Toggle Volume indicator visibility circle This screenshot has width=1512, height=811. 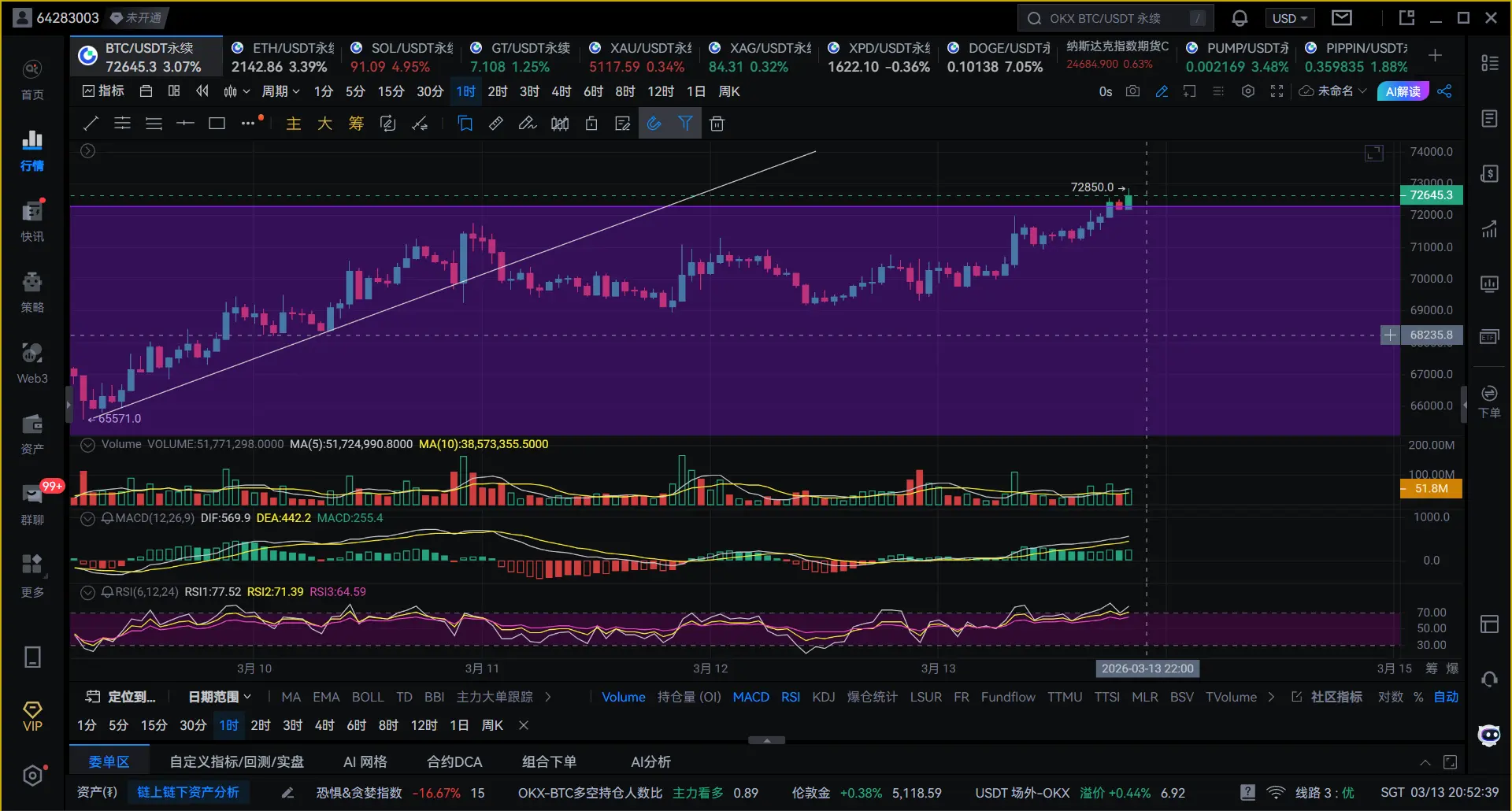pos(88,445)
